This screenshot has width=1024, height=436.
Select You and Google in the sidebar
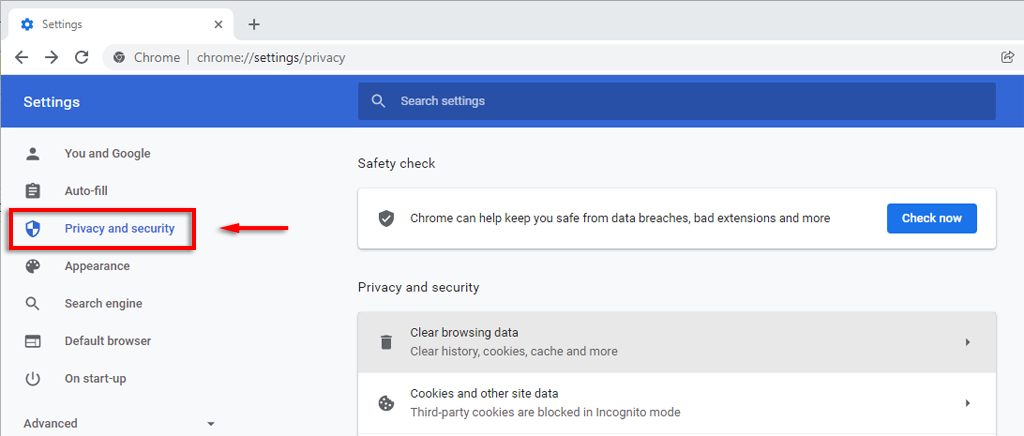click(107, 154)
